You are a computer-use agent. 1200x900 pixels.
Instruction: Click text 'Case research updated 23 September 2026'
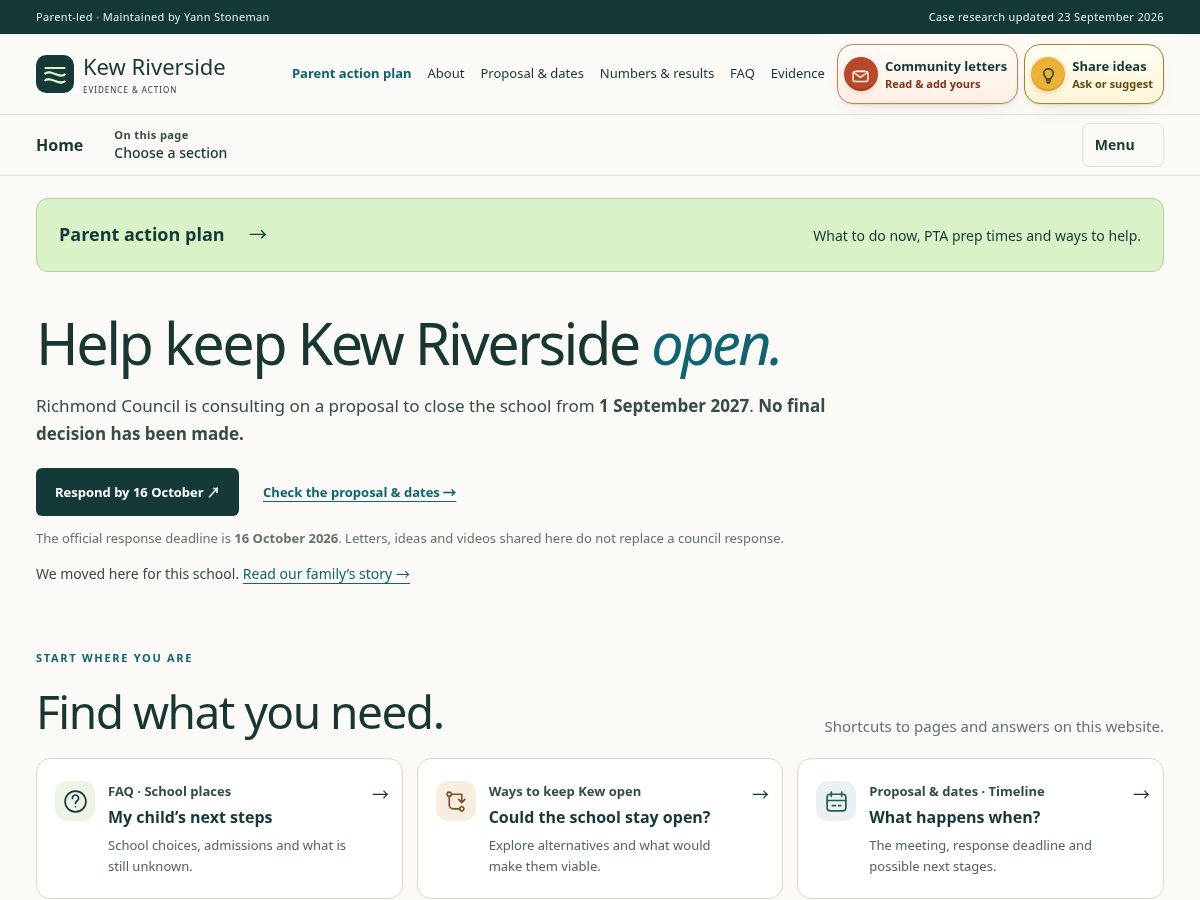[1046, 17]
